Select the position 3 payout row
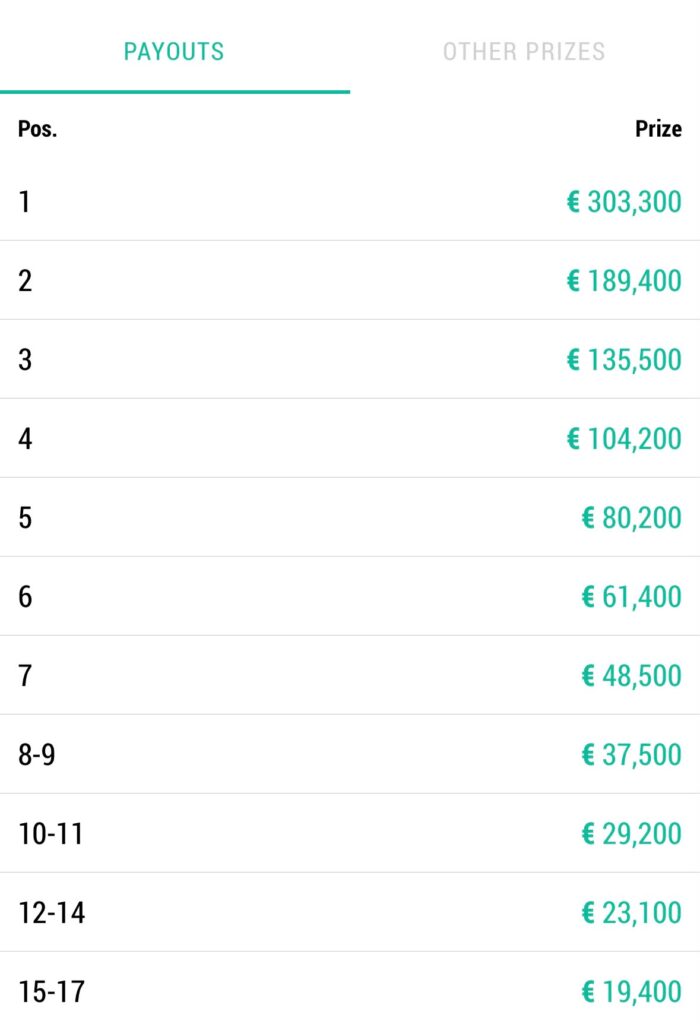Screen dimensions: 700x1024 click(350, 359)
